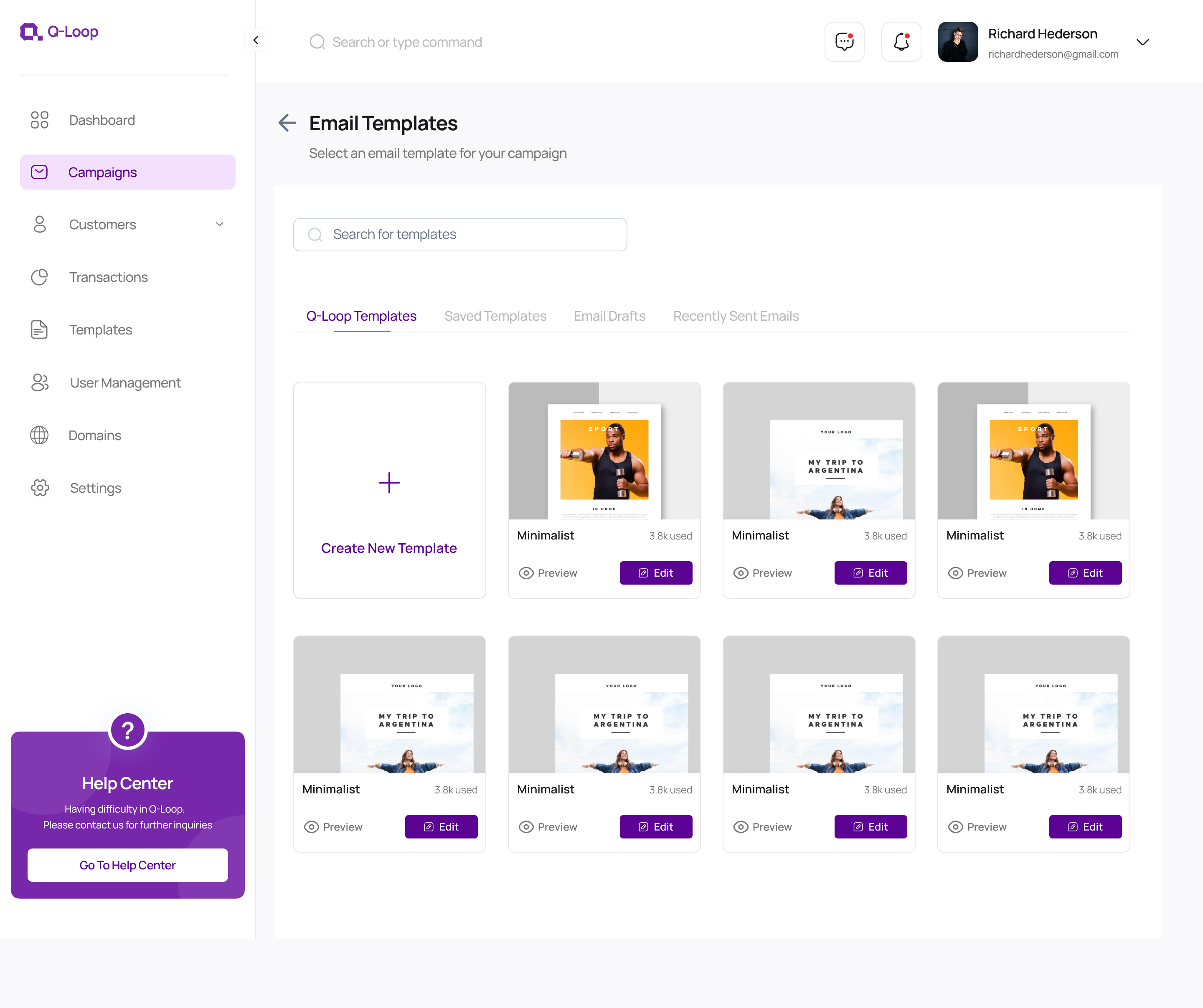This screenshot has width=1203, height=1008.
Task: Edit the last template in the bottom row
Action: coord(1086,826)
